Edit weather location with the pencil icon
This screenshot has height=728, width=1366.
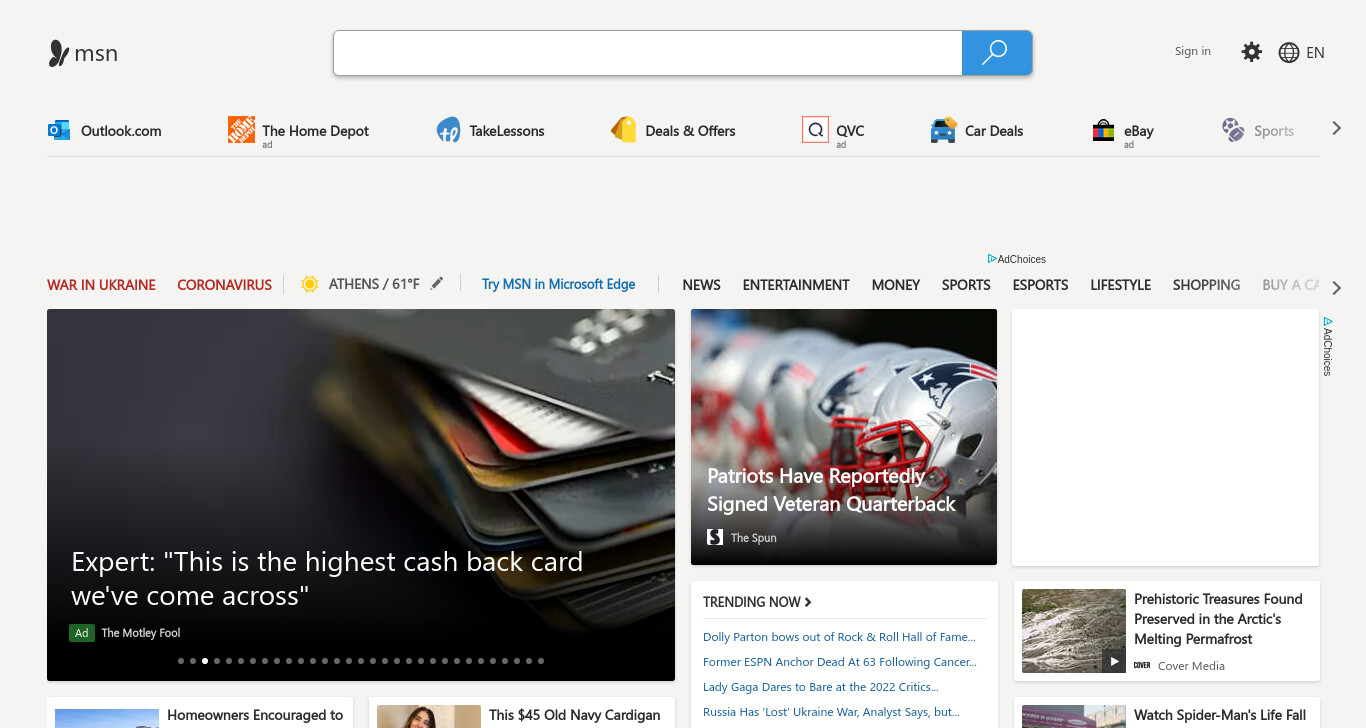tap(436, 284)
